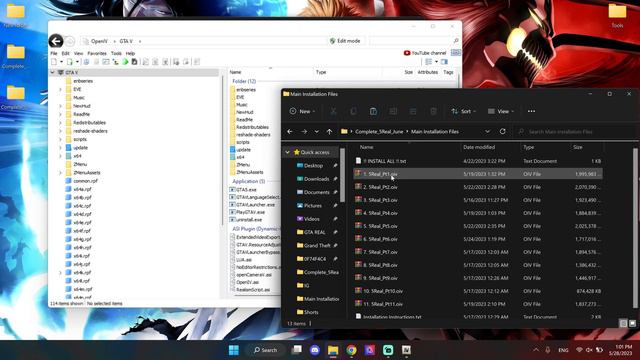
Task: Expand the update folder in OpenIV tree
Action: pos(60,147)
